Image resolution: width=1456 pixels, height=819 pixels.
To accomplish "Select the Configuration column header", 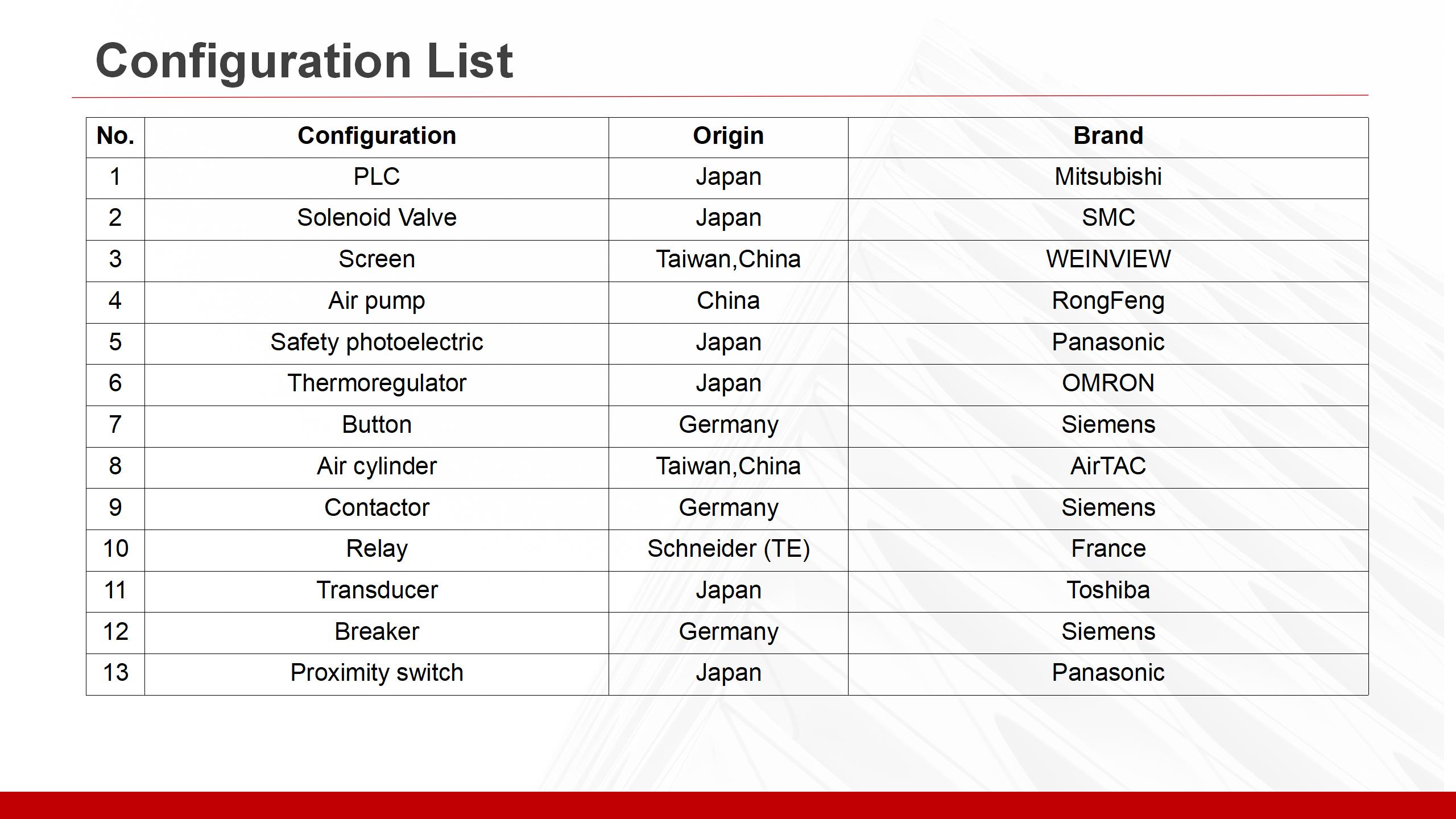I will 377,136.
